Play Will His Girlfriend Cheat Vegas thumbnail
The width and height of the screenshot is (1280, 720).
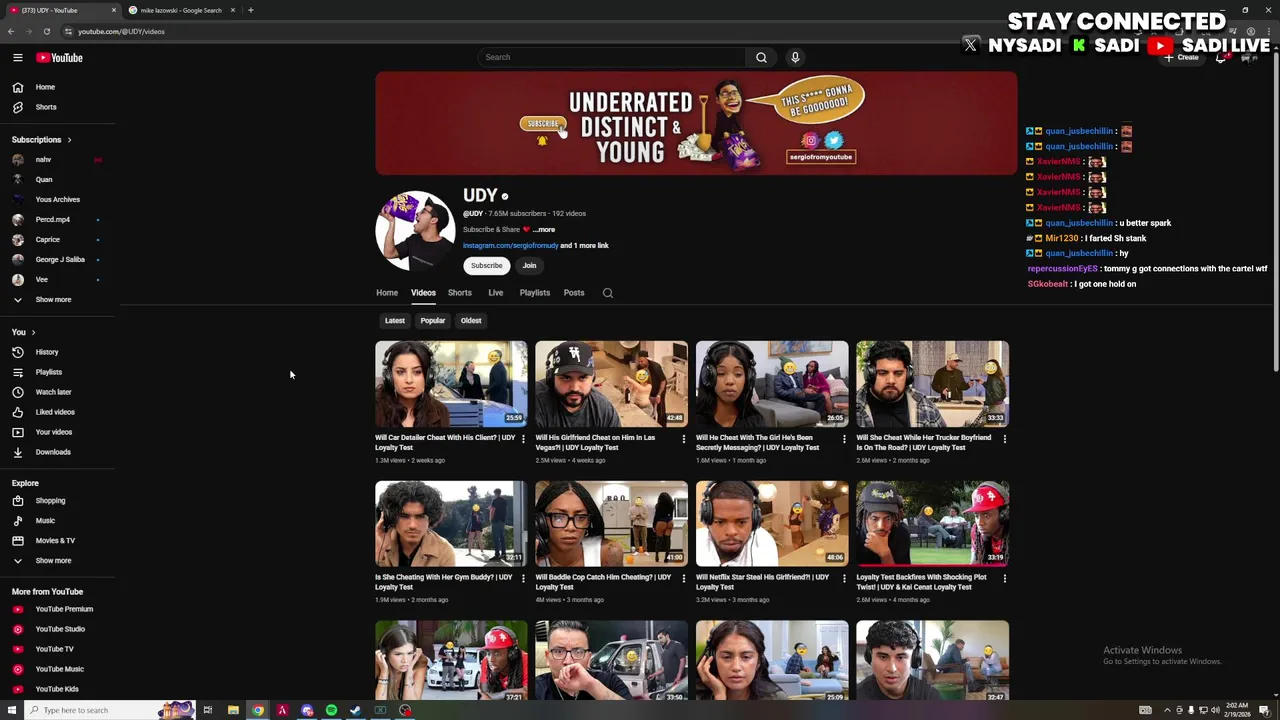(611, 384)
